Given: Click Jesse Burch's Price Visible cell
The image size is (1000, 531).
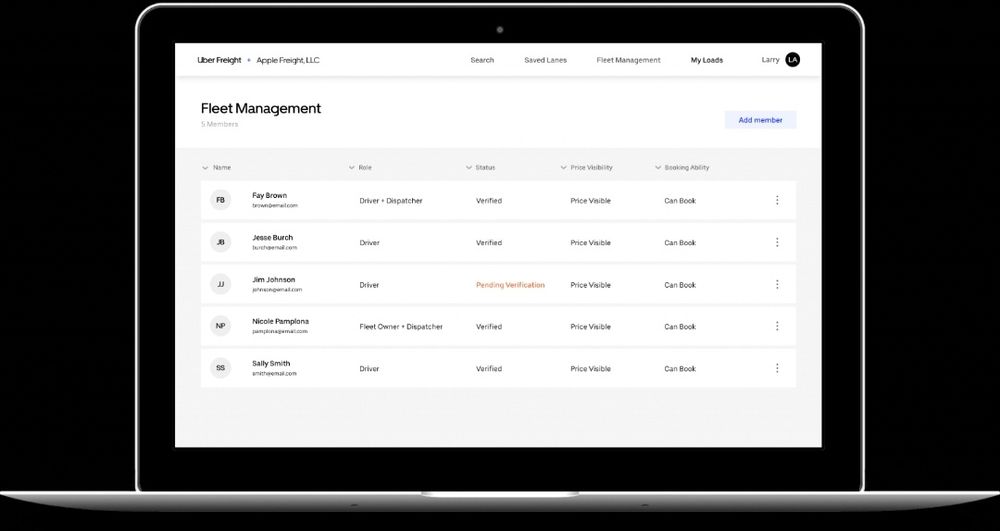Looking at the screenshot, I should click(x=591, y=243).
